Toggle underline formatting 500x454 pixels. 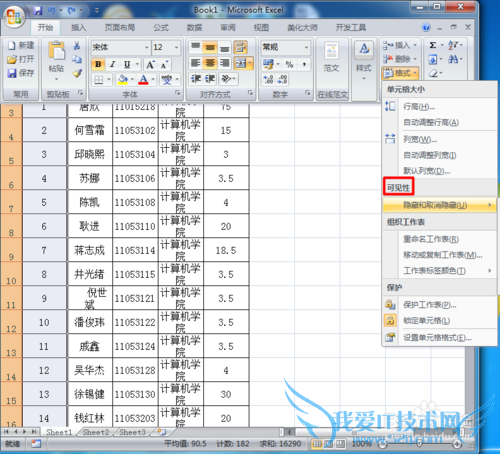click(127, 64)
